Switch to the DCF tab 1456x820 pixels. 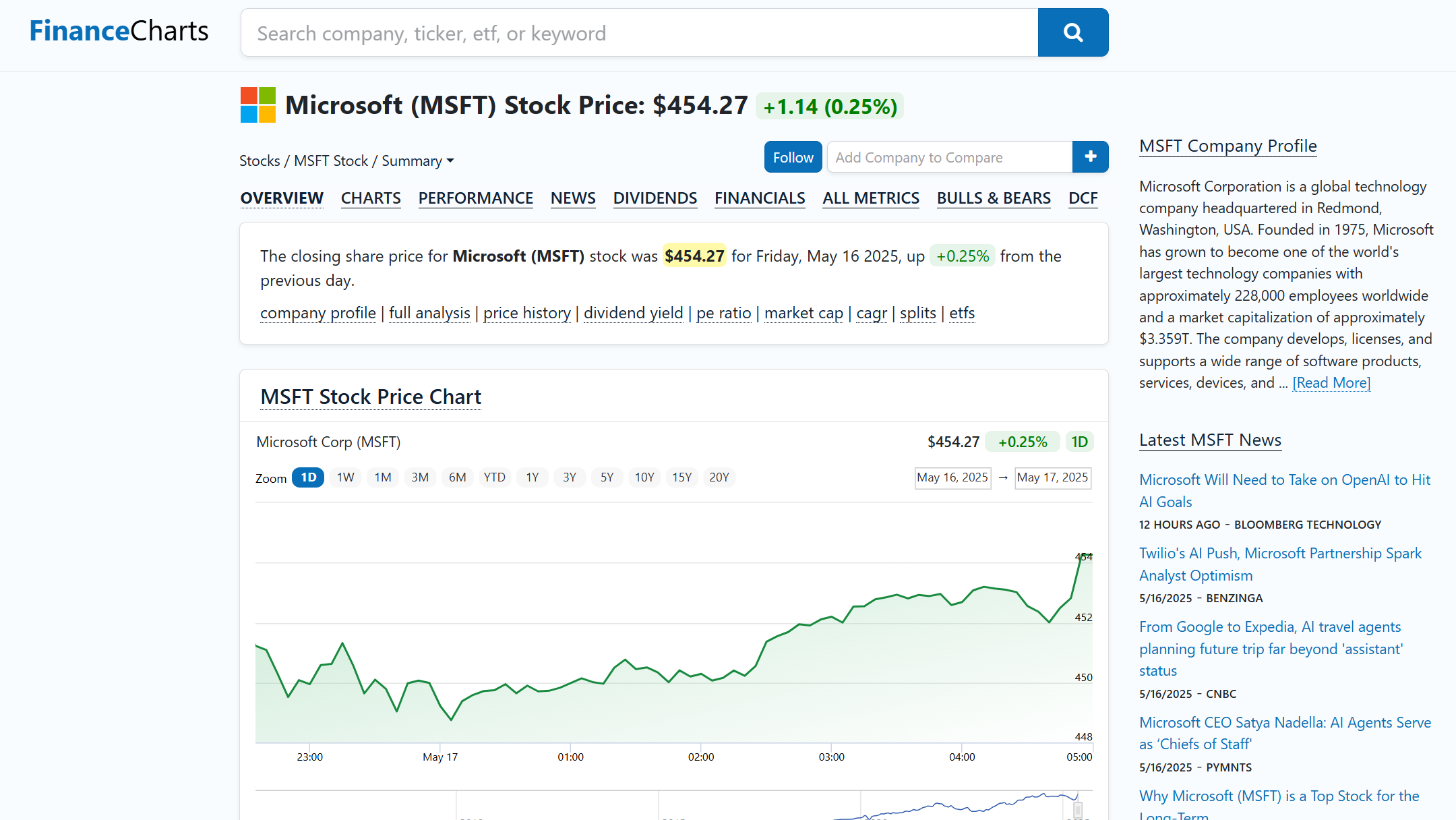point(1083,198)
